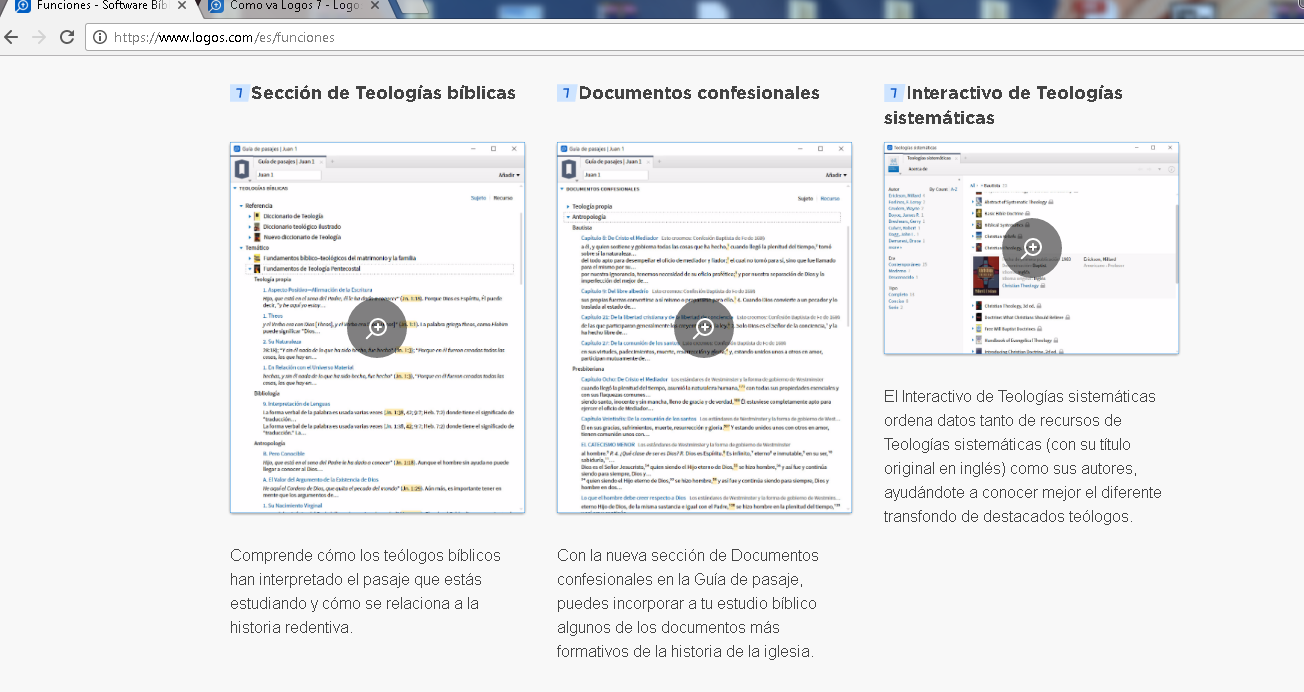Click the Logos favicon on the Como va Logos tab

coord(216,5)
